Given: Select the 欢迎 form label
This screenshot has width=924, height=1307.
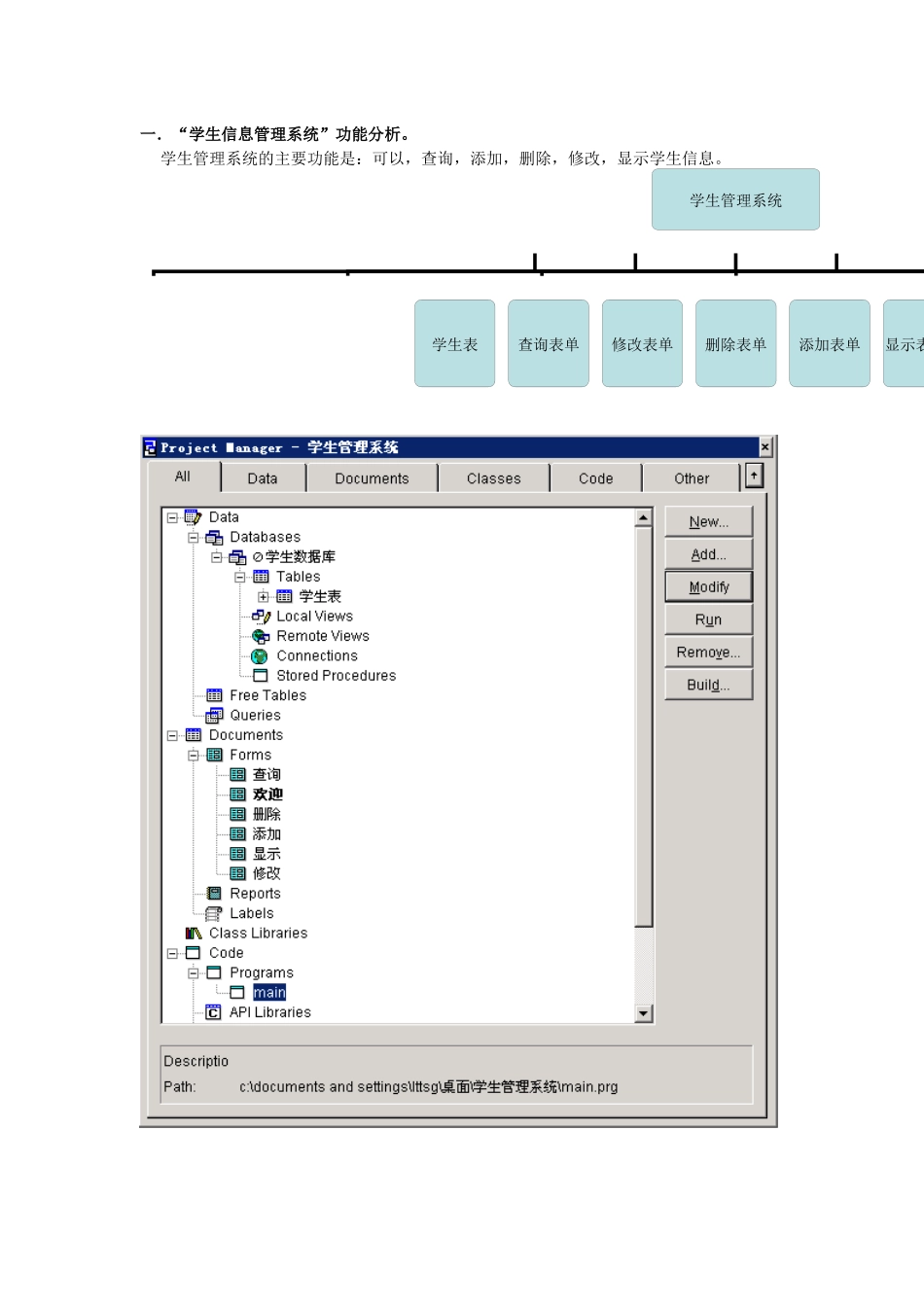Looking at the screenshot, I should [267, 795].
